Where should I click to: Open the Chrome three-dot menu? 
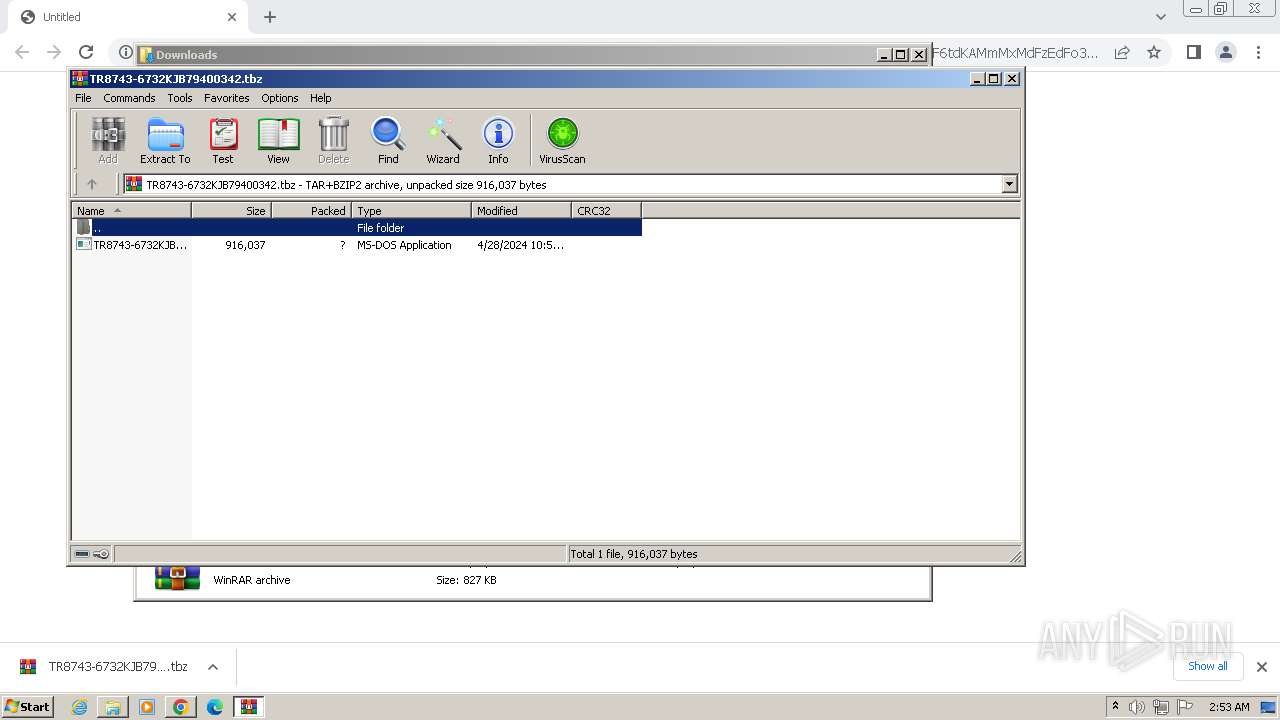click(x=1258, y=52)
